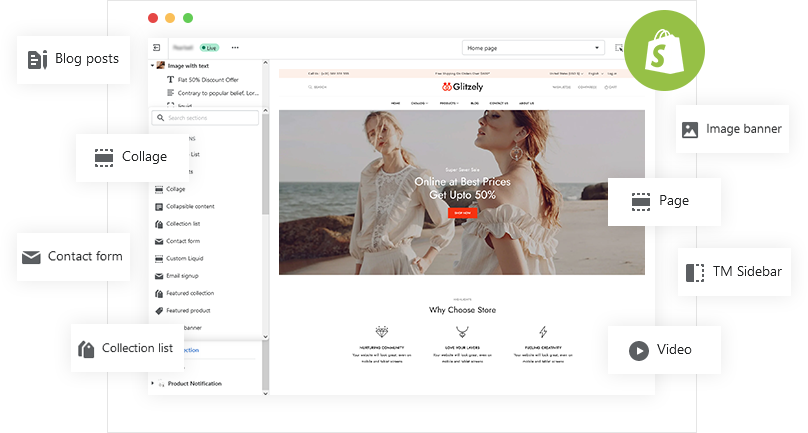Open the three-dot more actions menu
Image resolution: width=808 pixels, height=433 pixels.
tap(235, 47)
